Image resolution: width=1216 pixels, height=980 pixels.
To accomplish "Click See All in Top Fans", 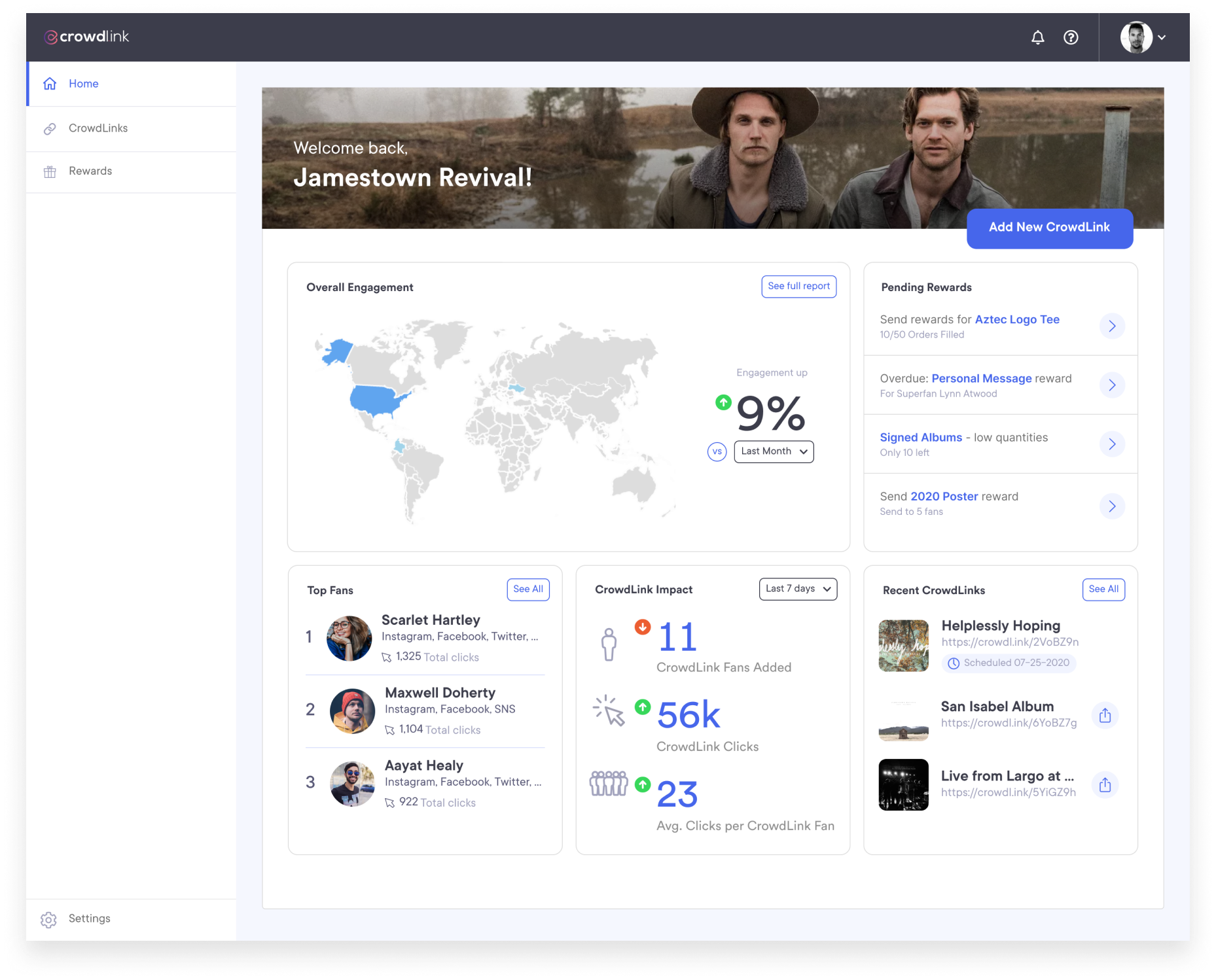I will tap(528, 589).
